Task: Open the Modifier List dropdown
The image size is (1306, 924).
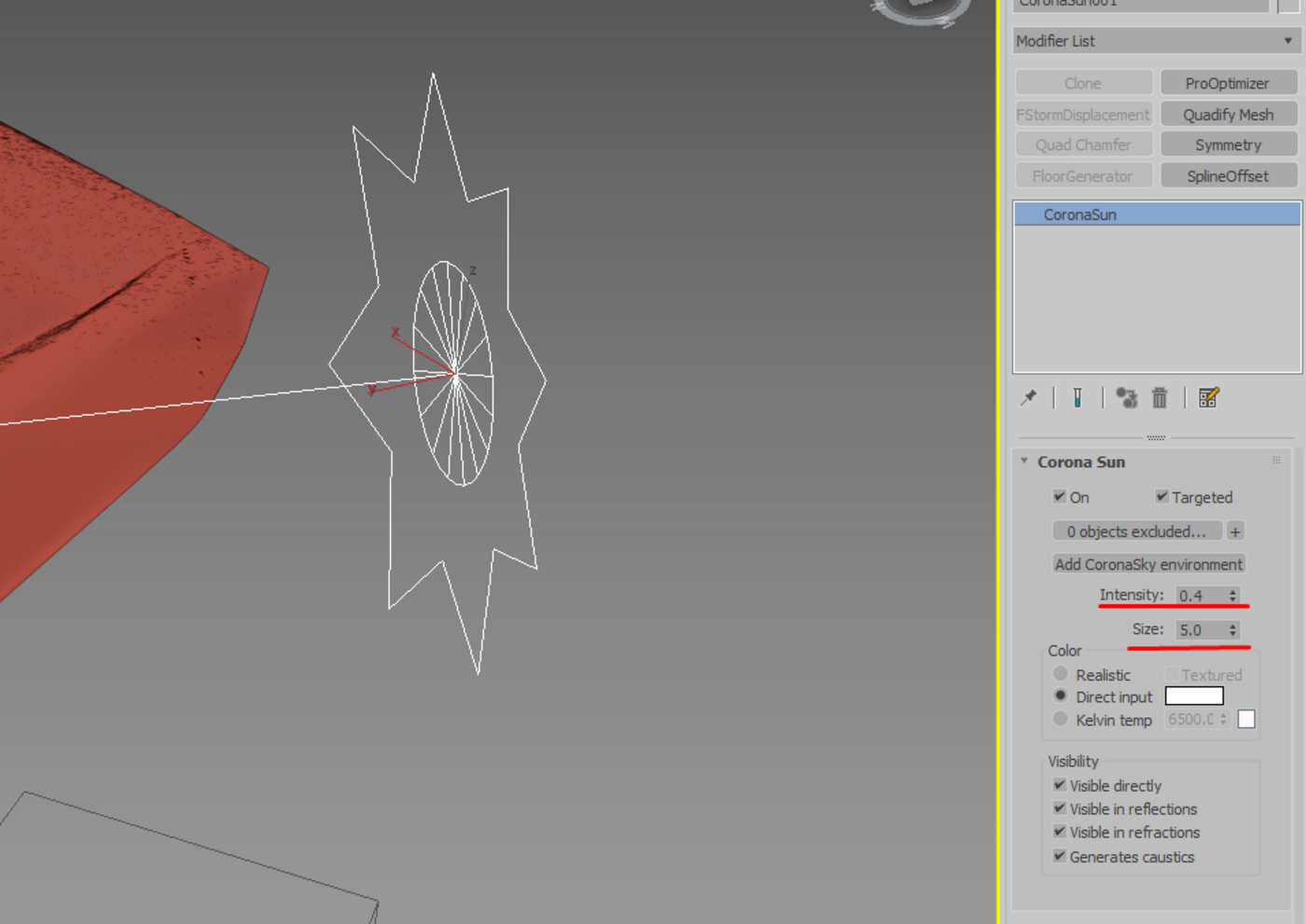Action: (x=1156, y=41)
